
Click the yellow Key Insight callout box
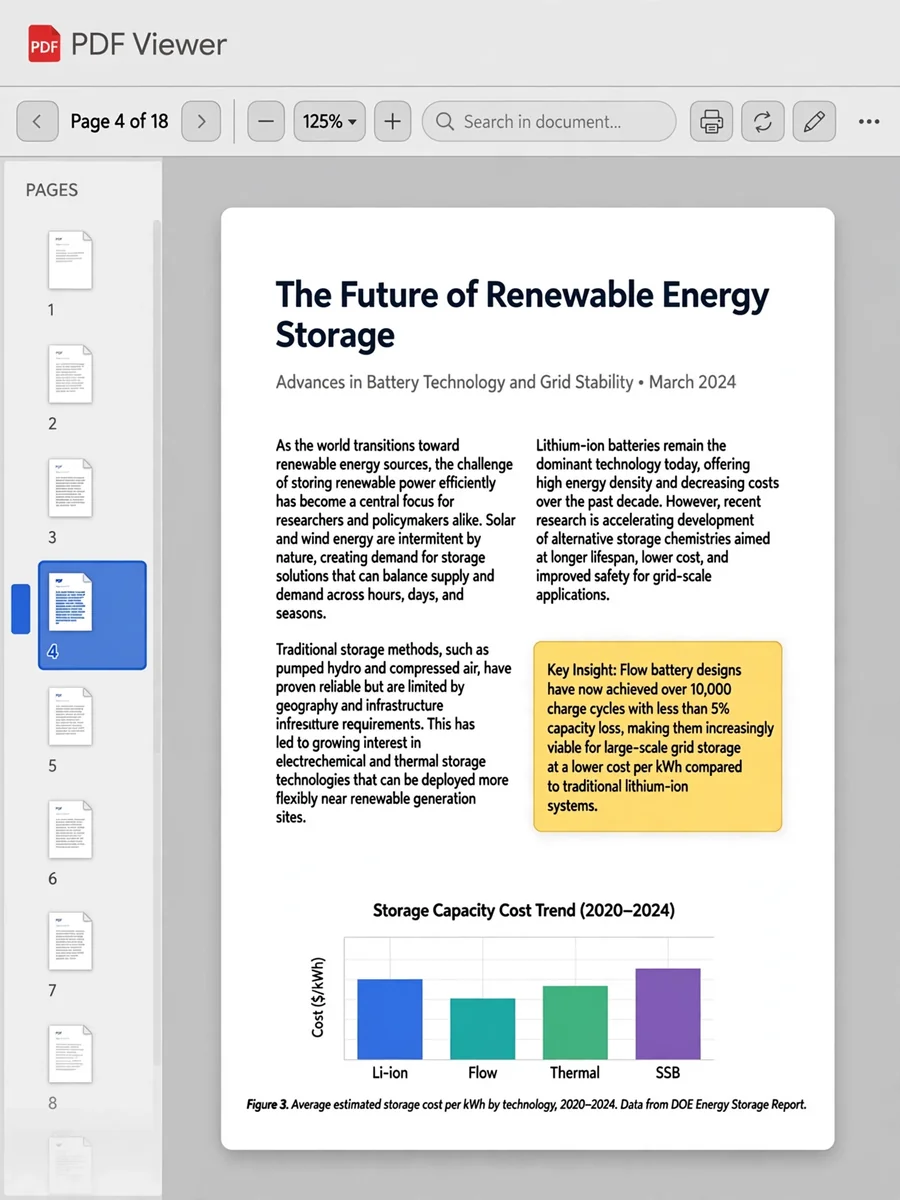coord(658,737)
